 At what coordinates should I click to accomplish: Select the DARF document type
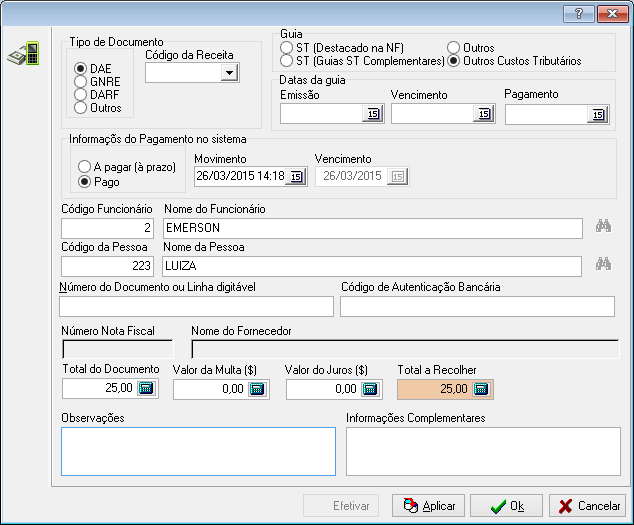(81, 94)
